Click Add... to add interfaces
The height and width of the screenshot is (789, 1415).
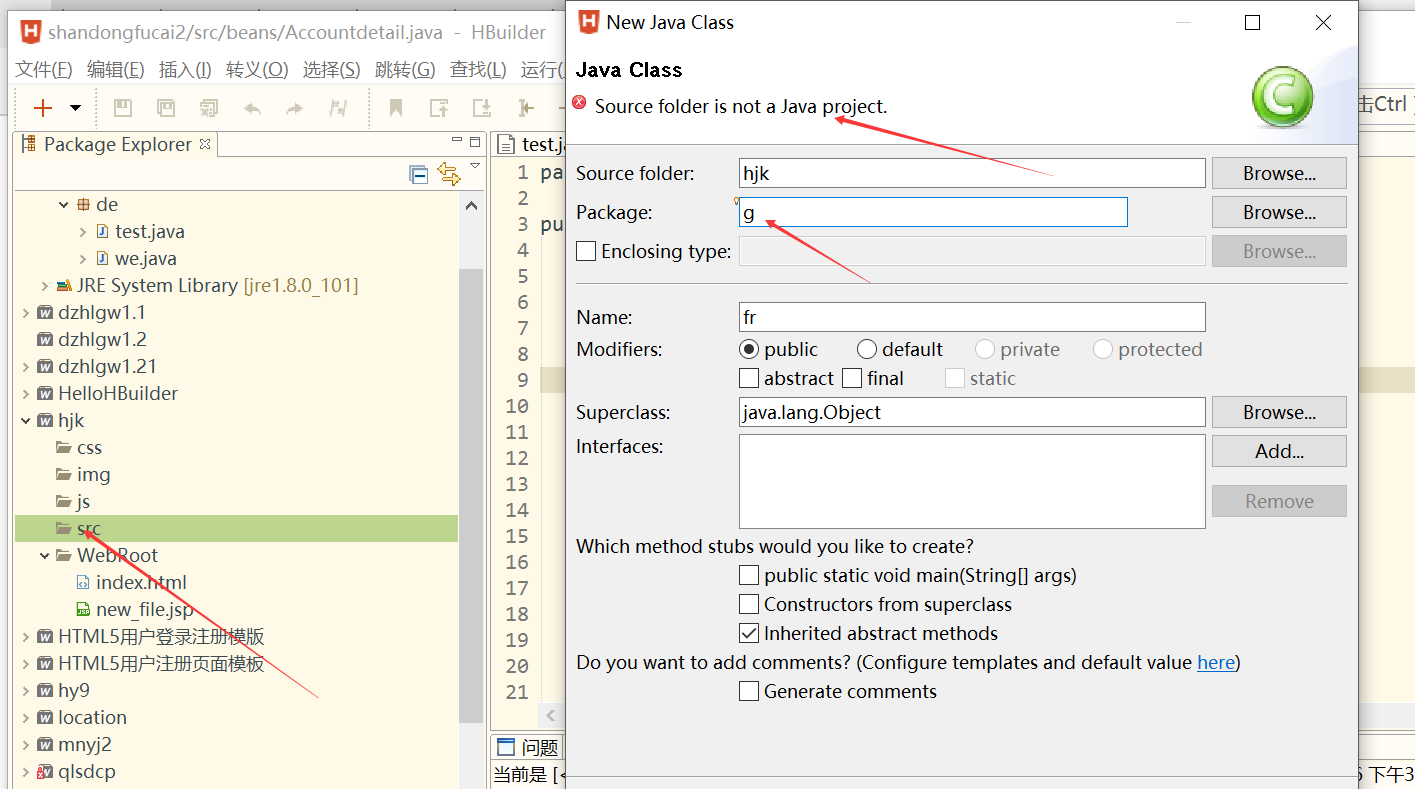(x=1279, y=451)
